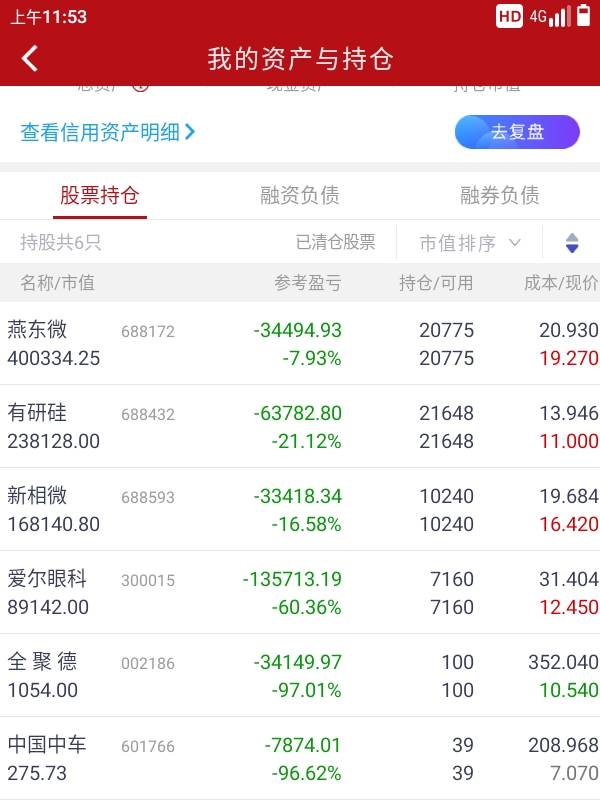Tap market value 238128.00
Screen dimensions: 600x800
pyautogui.click(x=54, y=441)
